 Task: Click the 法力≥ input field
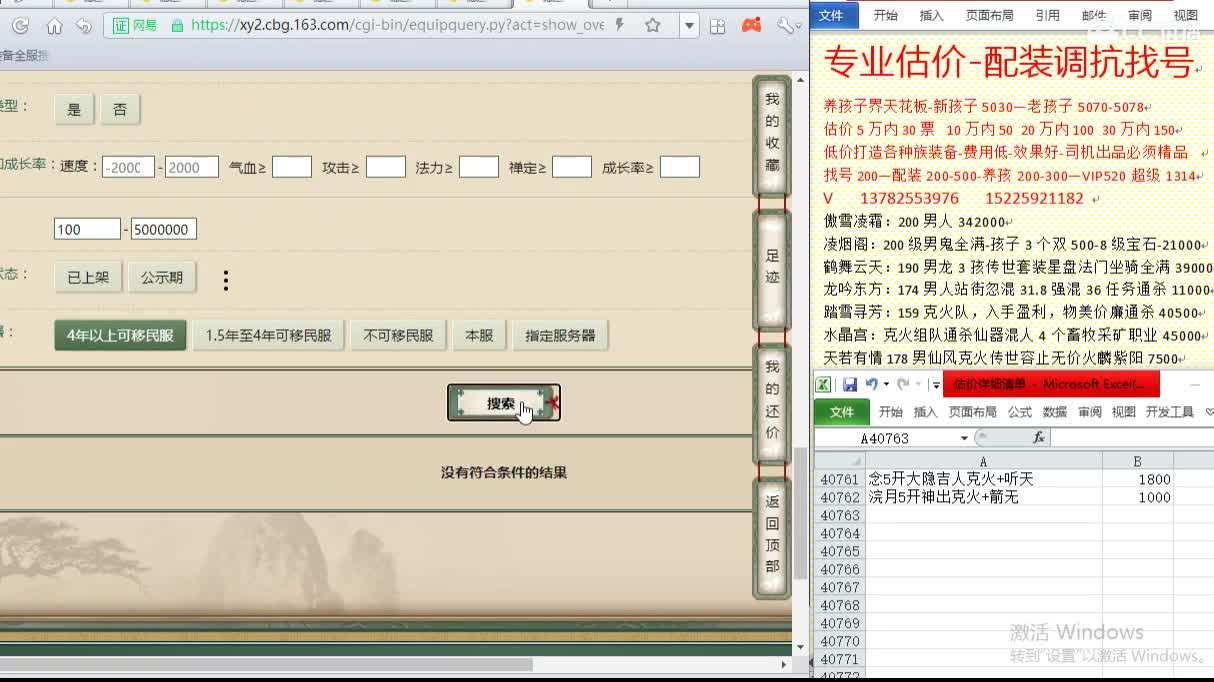pos(479,167)
